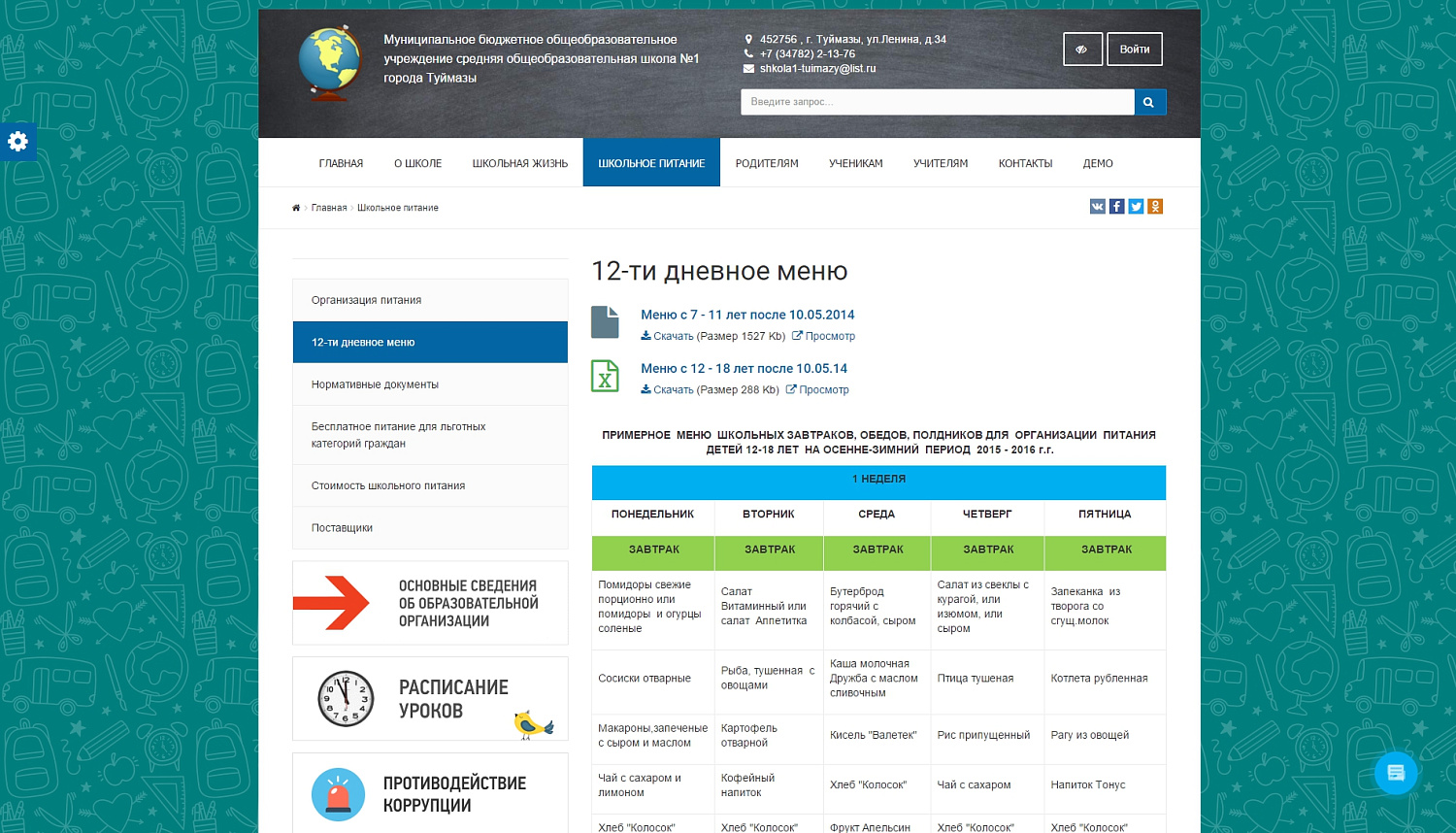Screen dimensions: 1456x833
Task: Click the Odnoklassniki icon
Action: (x=1155, y=206)
